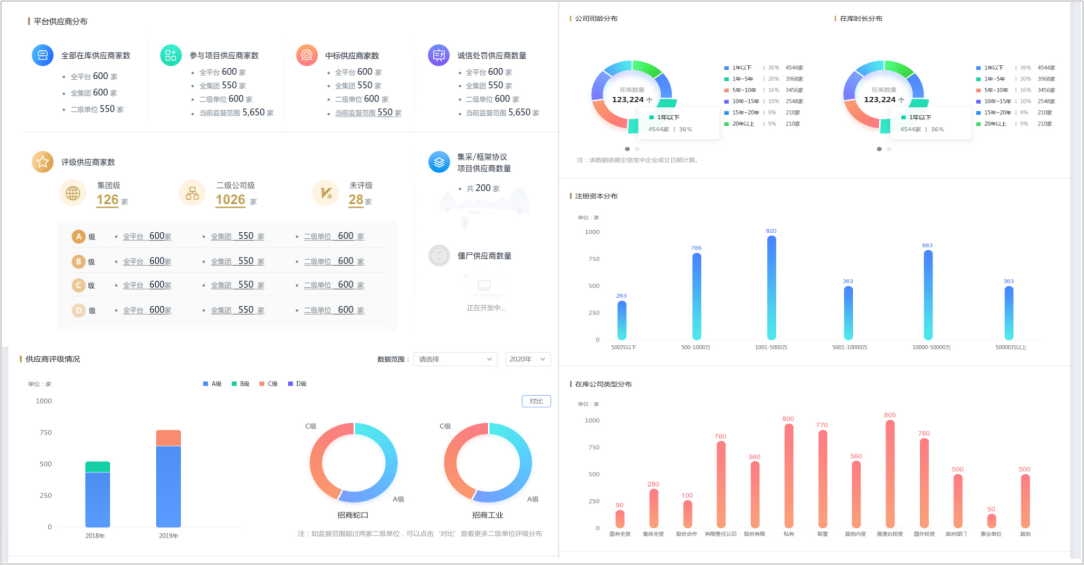Viewport: 1084px width, 566px height.
Task: Open the 数据范围 请选择 dropdown
Action: (456, 359)
